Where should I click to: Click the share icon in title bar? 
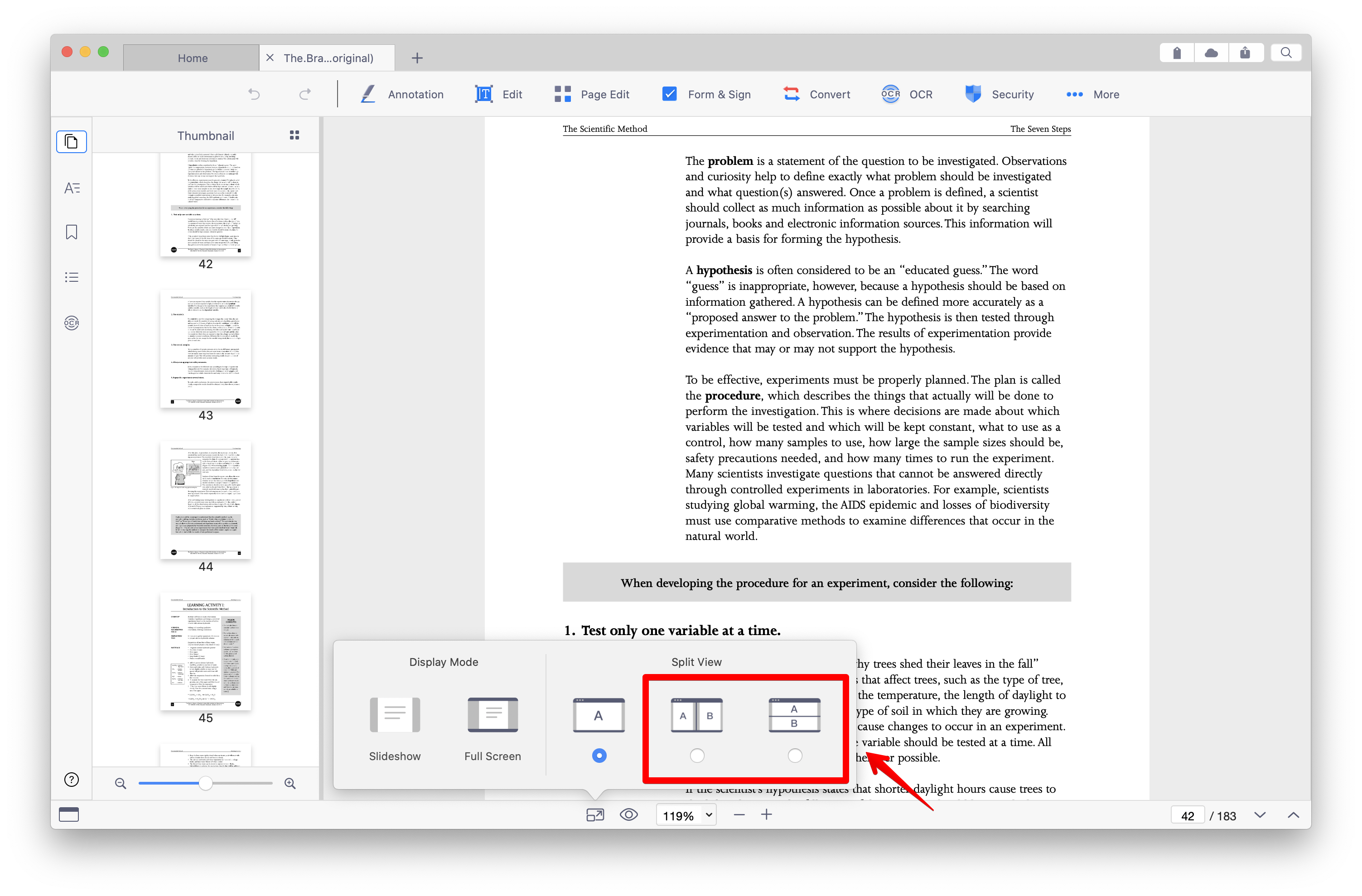1245,53
